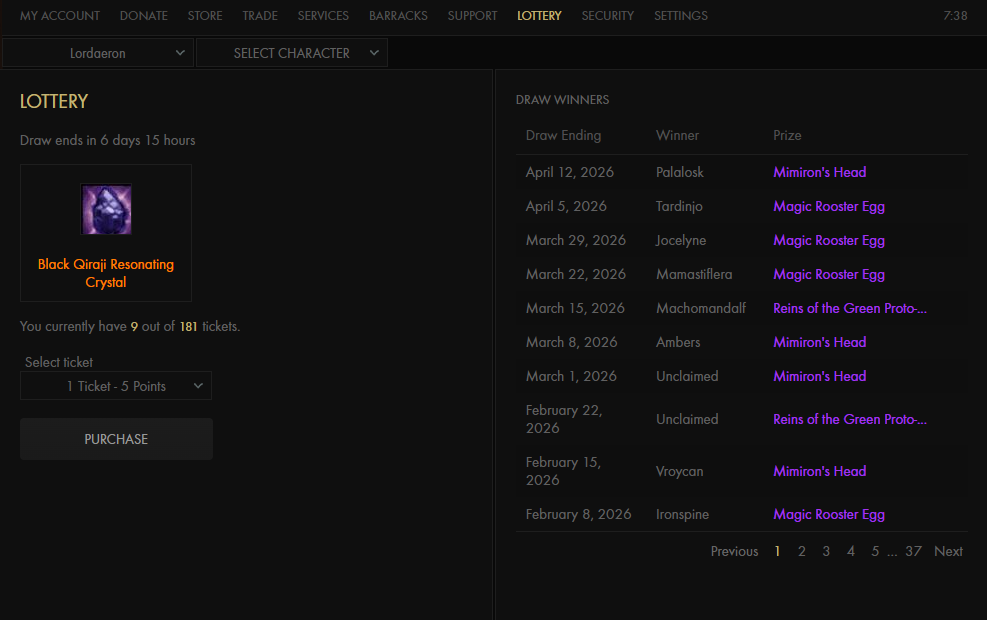987x620 pixels.
Task: Click the winner name Tardinjo
Action: point(679,206)
